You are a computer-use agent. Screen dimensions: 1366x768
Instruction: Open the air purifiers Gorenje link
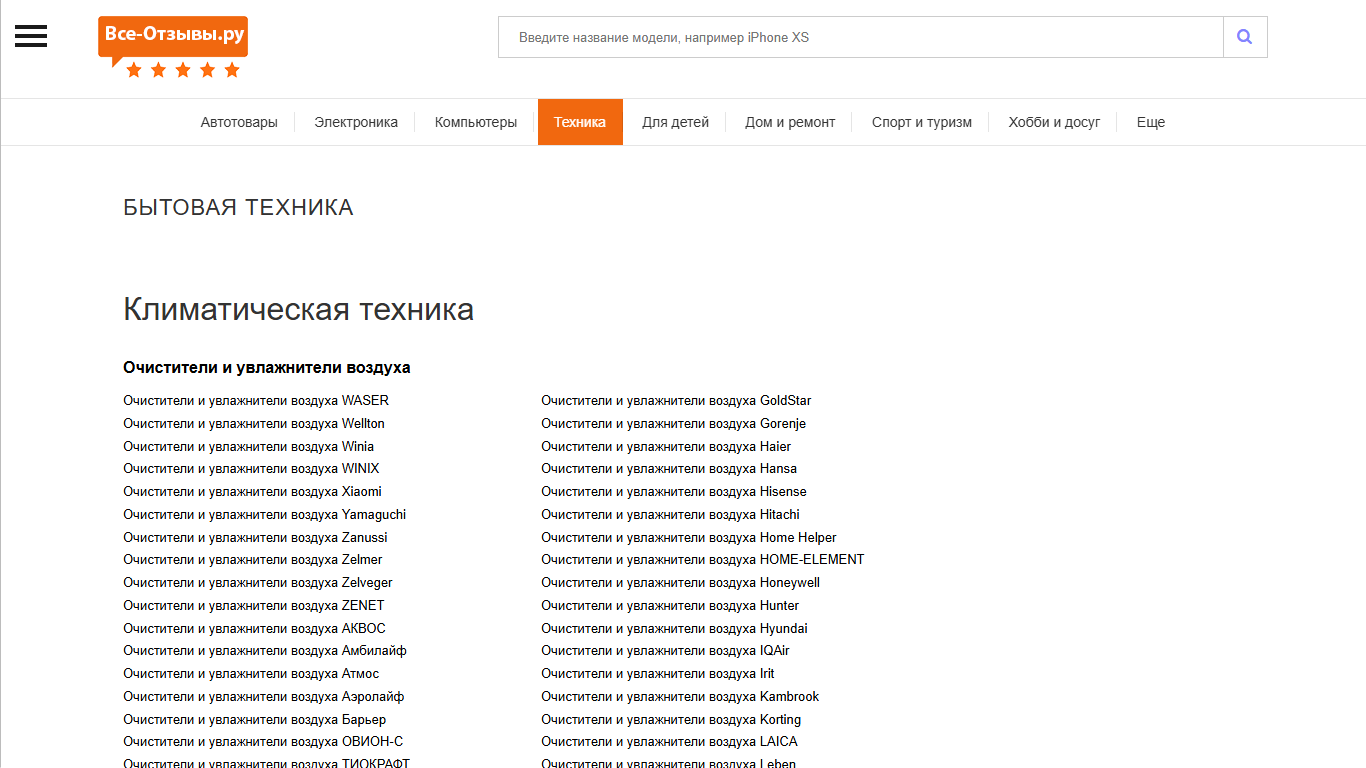pos(674,423)
